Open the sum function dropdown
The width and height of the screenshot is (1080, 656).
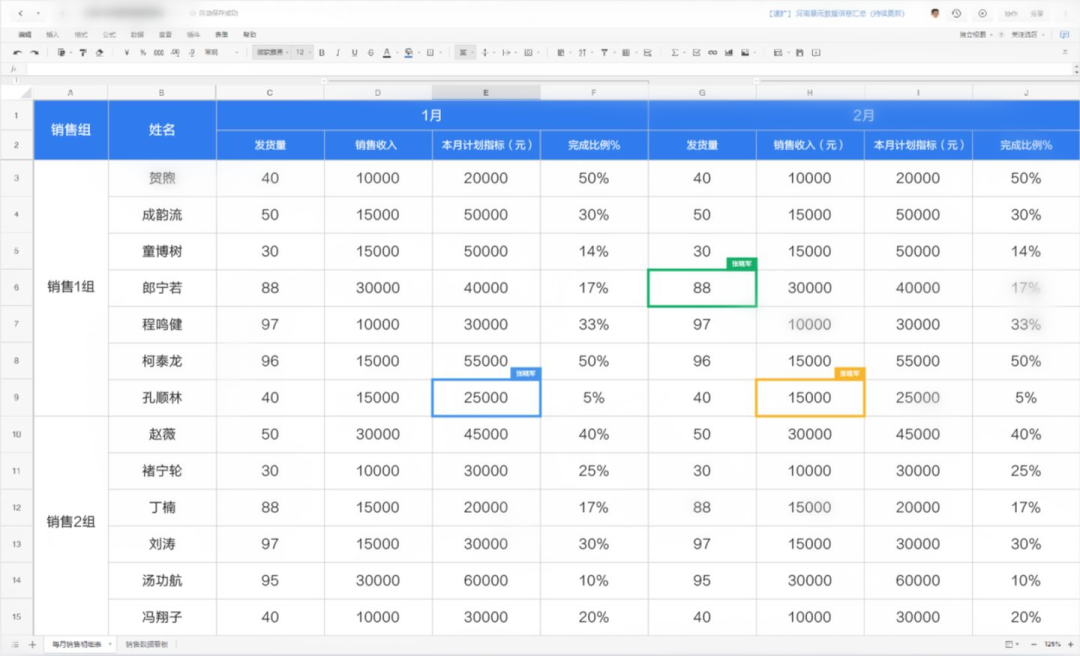point(677,52)
